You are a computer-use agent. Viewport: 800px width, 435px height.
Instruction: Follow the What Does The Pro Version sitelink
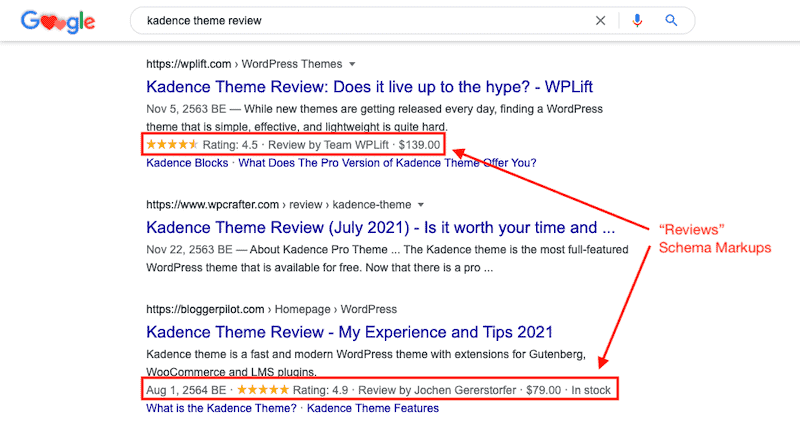387,163
